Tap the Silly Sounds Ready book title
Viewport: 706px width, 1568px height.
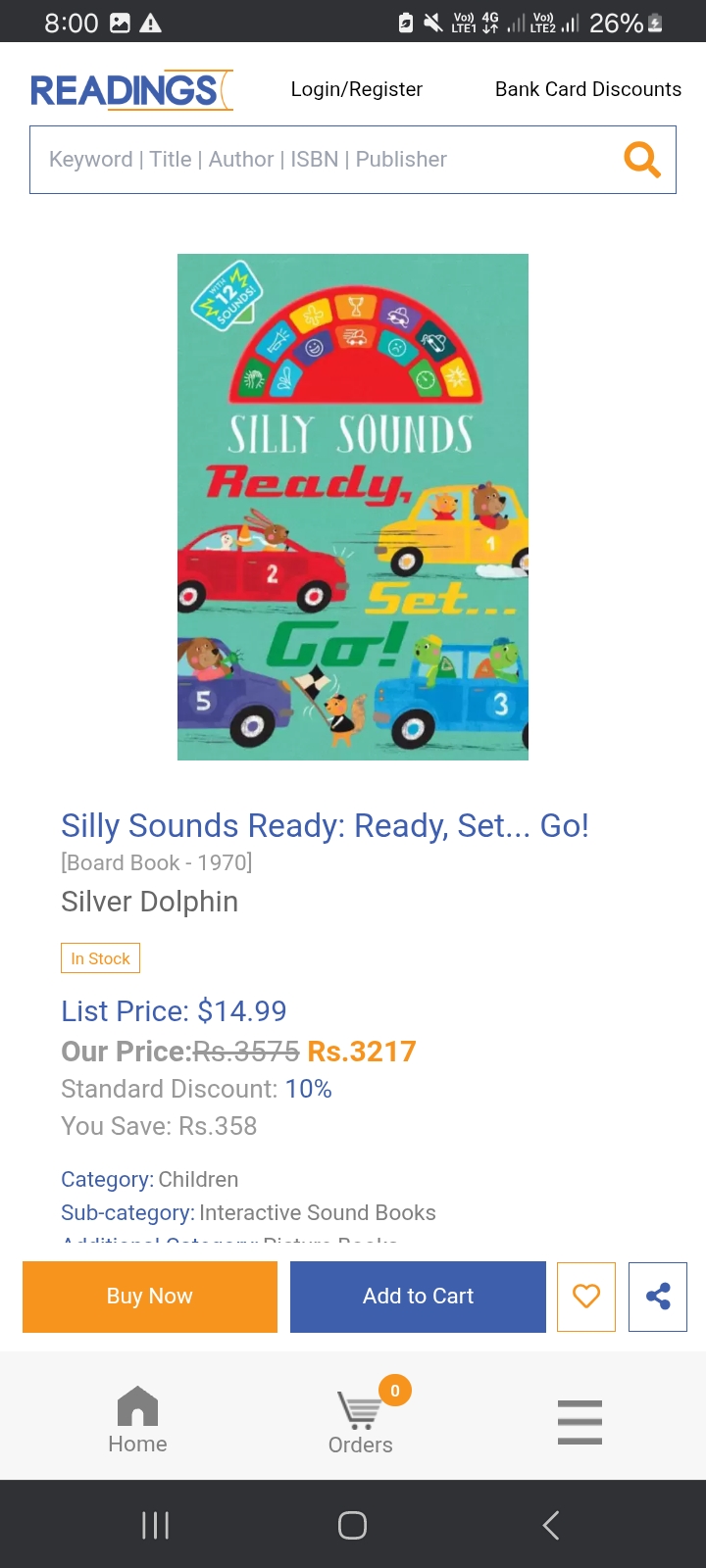coord(325,826)
